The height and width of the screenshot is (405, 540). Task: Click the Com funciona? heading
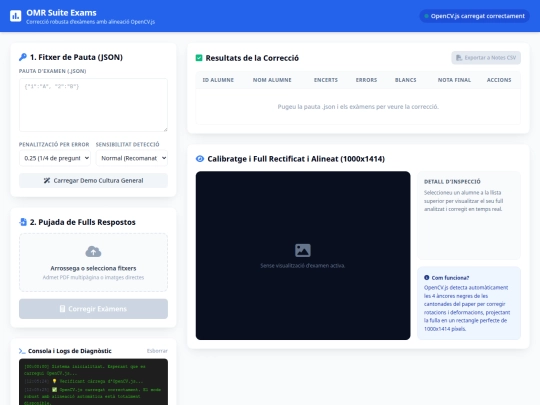pyautogui.click(x=450, y=278)
